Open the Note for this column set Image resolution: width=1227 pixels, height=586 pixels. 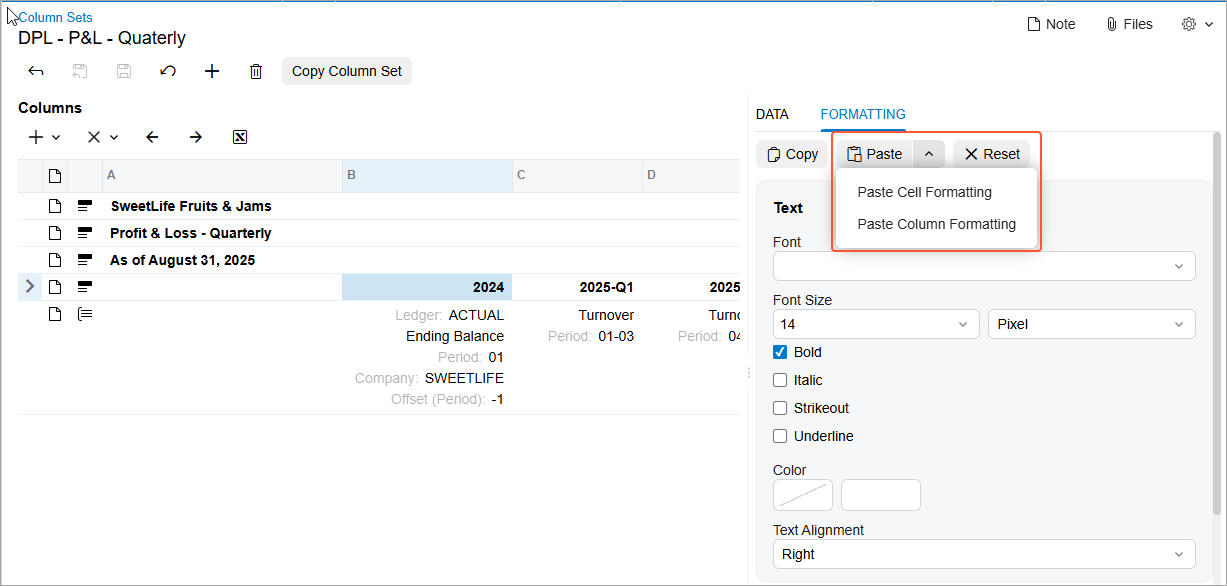click(1051, 24)
